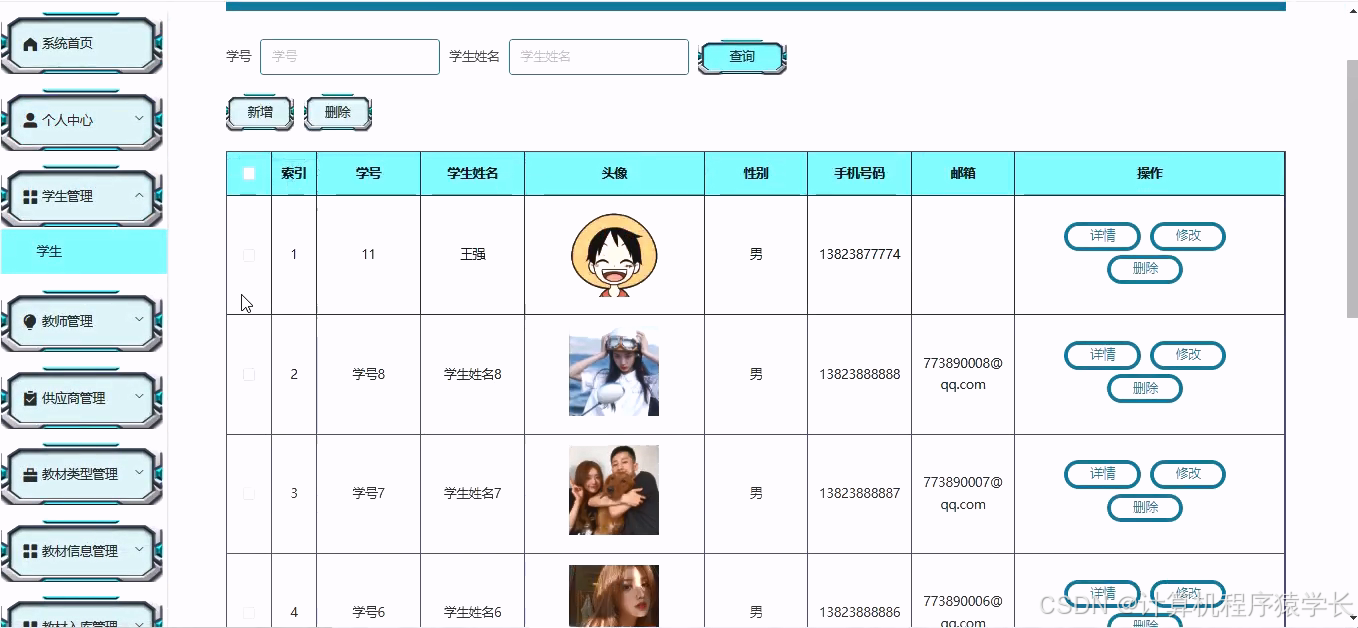Viewport: 1358px width, 628px height.
Task: Open the 教材类型管理 menu item
Action: (x=82, y=474)
